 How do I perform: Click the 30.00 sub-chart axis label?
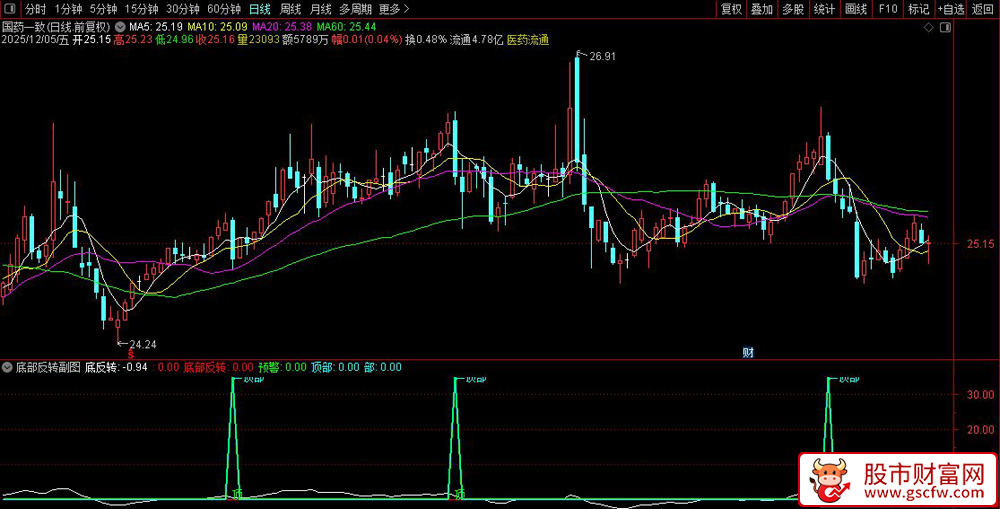981,394
